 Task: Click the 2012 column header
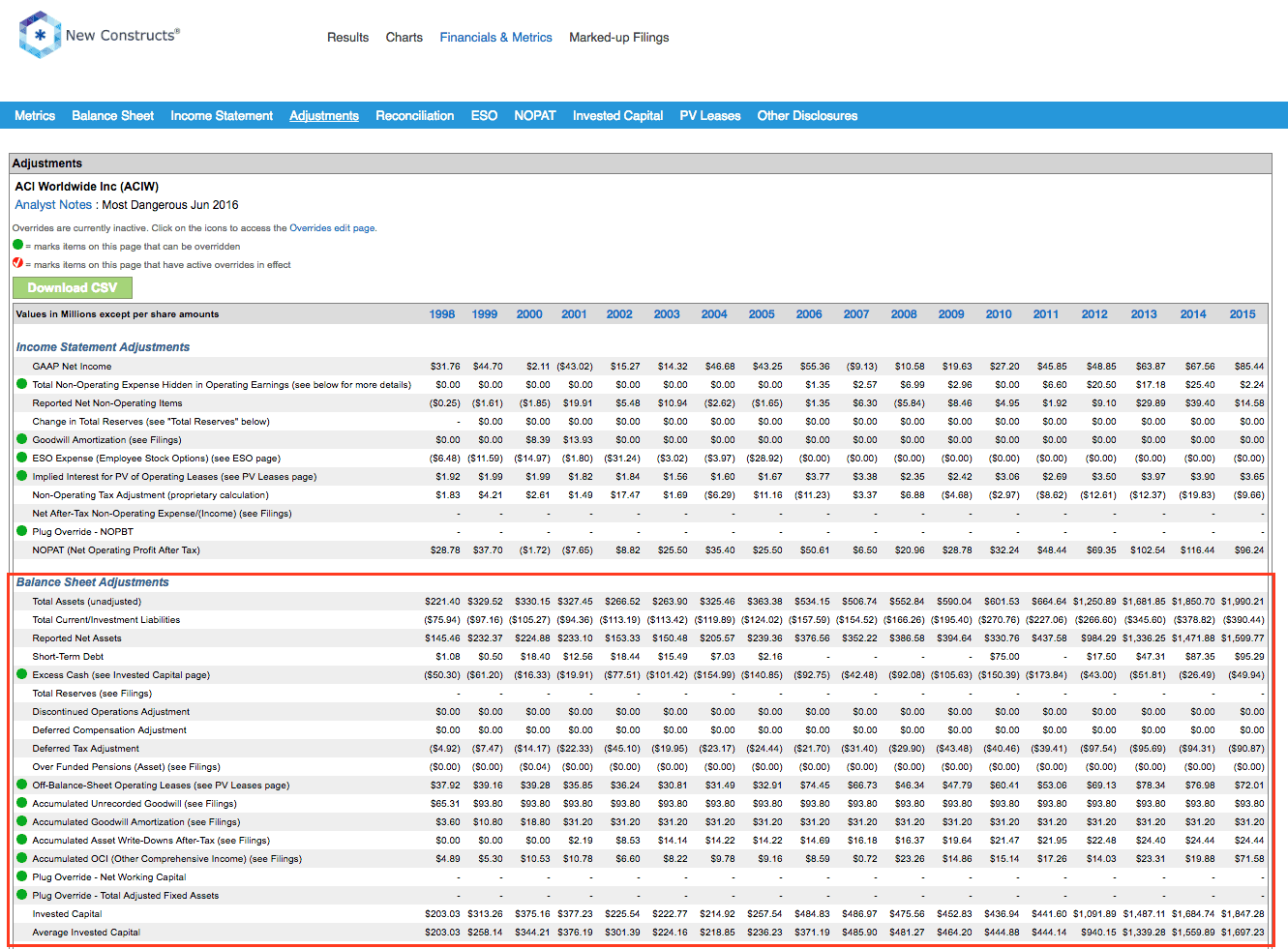pyautogui.click(x=1094, y=314)
